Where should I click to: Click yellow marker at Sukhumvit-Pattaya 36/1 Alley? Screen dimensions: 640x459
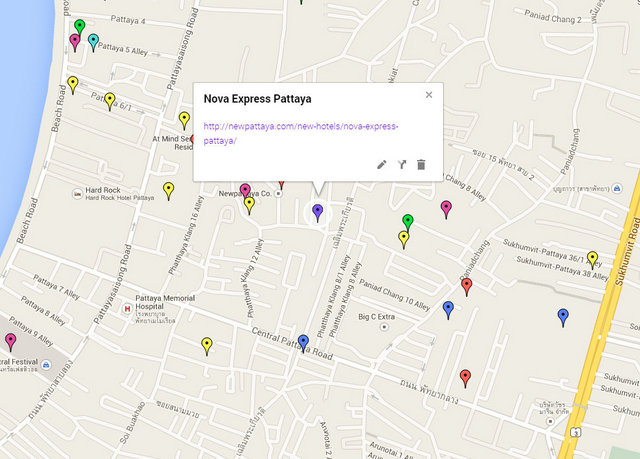click(592, 261)
